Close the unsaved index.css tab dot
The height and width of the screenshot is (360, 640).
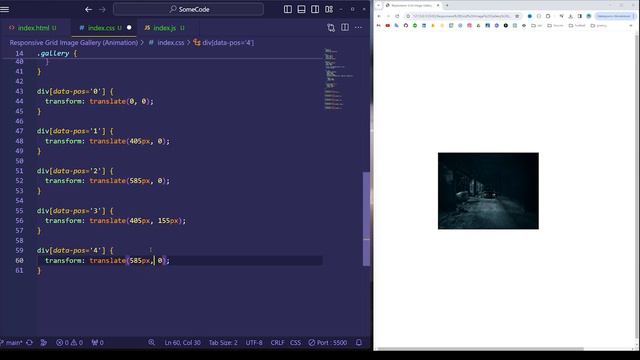(129, 28)
